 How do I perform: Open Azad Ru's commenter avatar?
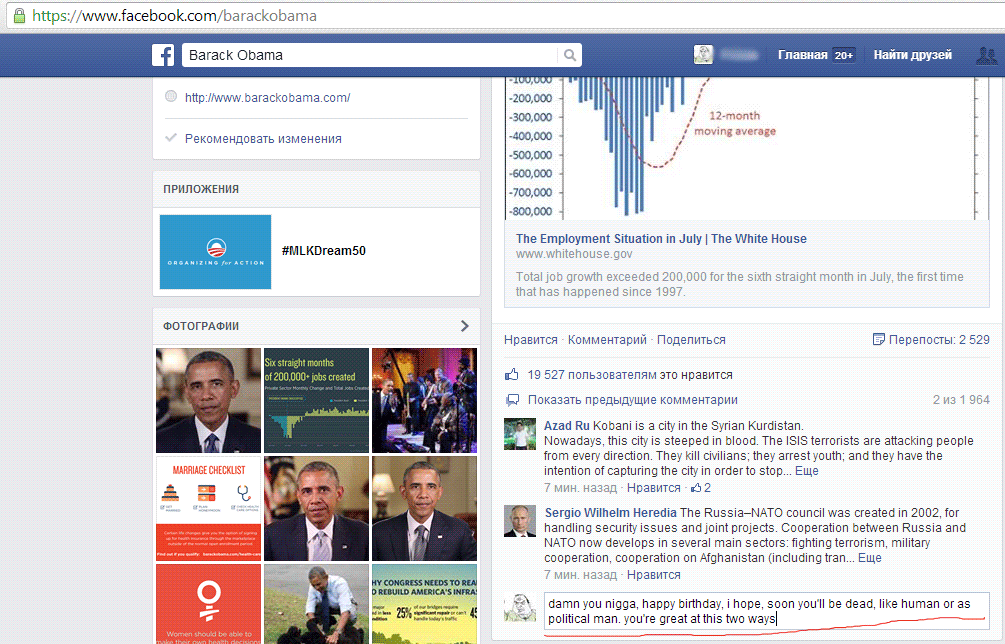click(521, 434)
